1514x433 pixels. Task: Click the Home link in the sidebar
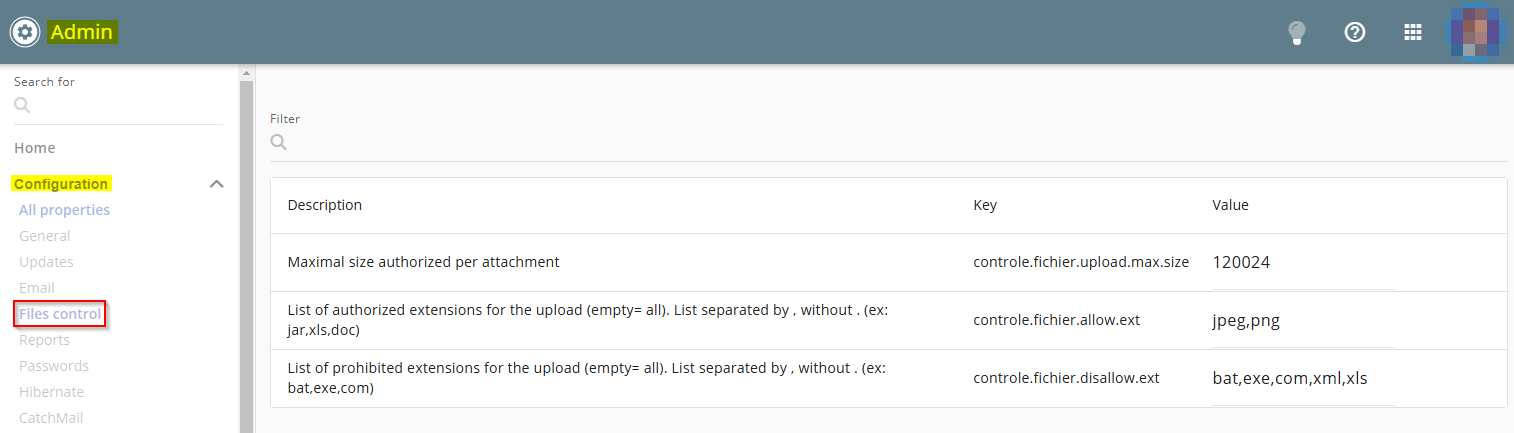(35, 148)
